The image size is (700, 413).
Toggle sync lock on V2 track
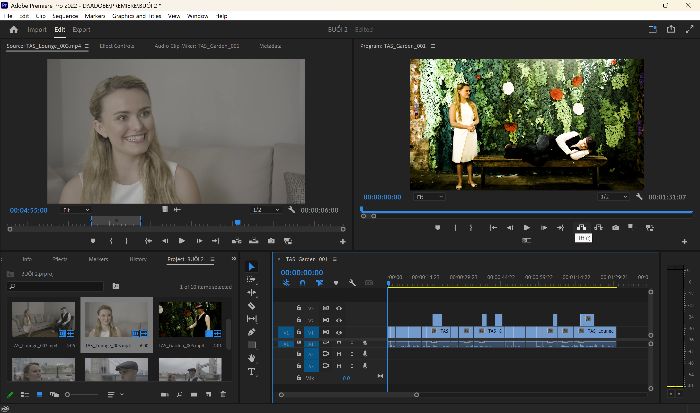[x=326, y=320]
